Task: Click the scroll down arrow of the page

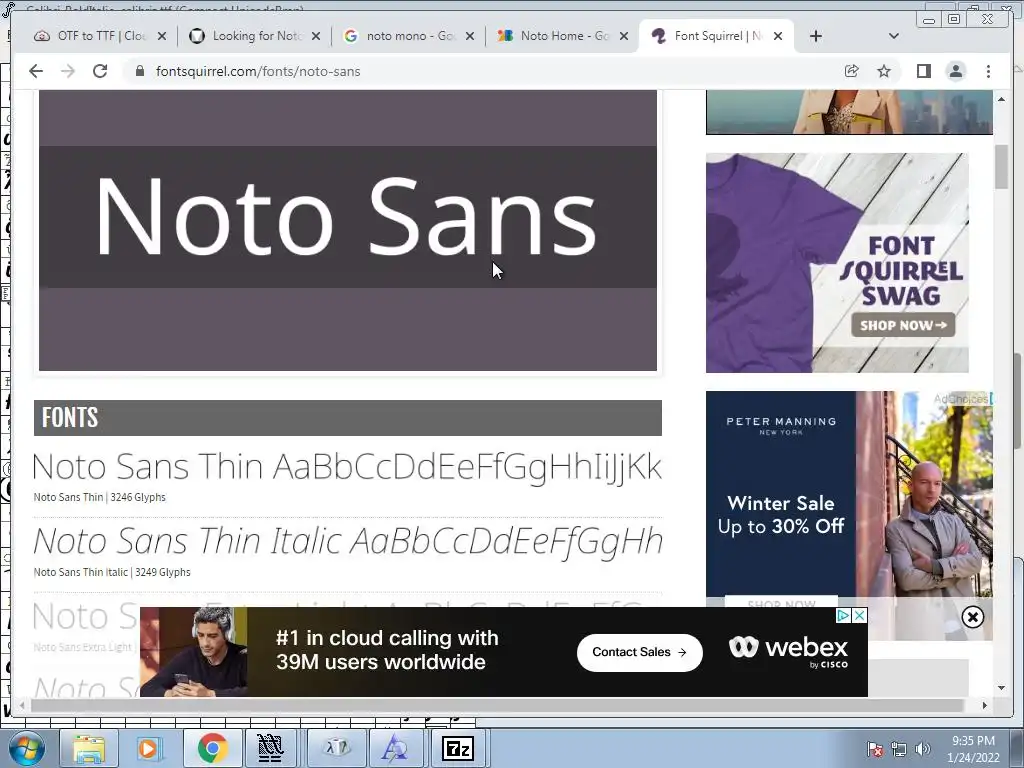Action: pos(1001,688)
